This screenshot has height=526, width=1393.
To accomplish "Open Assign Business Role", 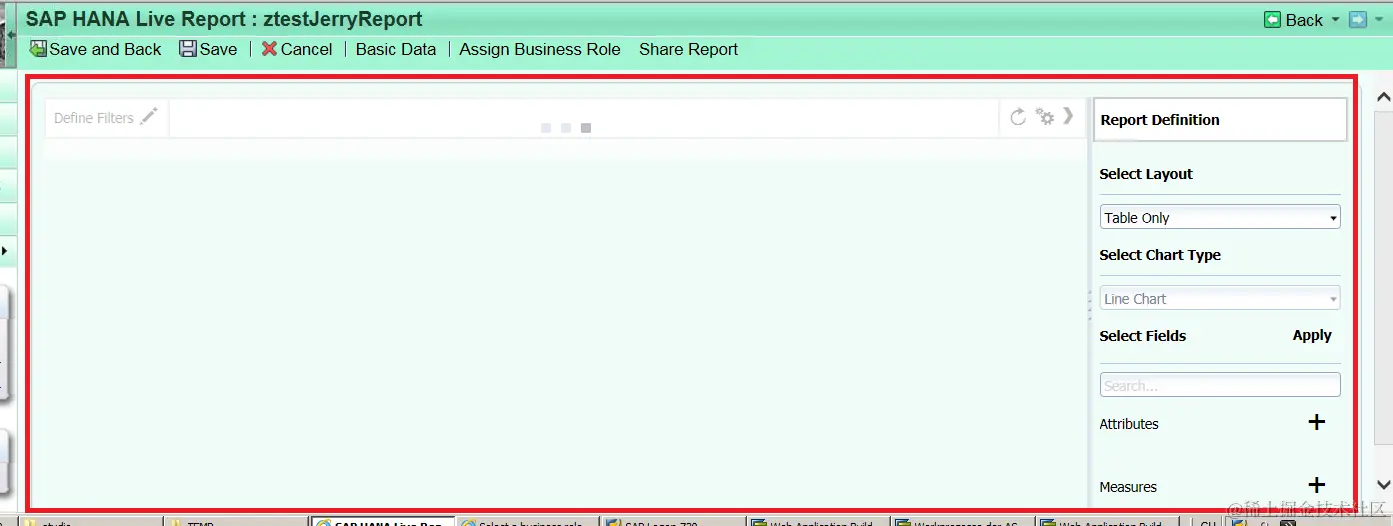I will click(x=540, y=49).
